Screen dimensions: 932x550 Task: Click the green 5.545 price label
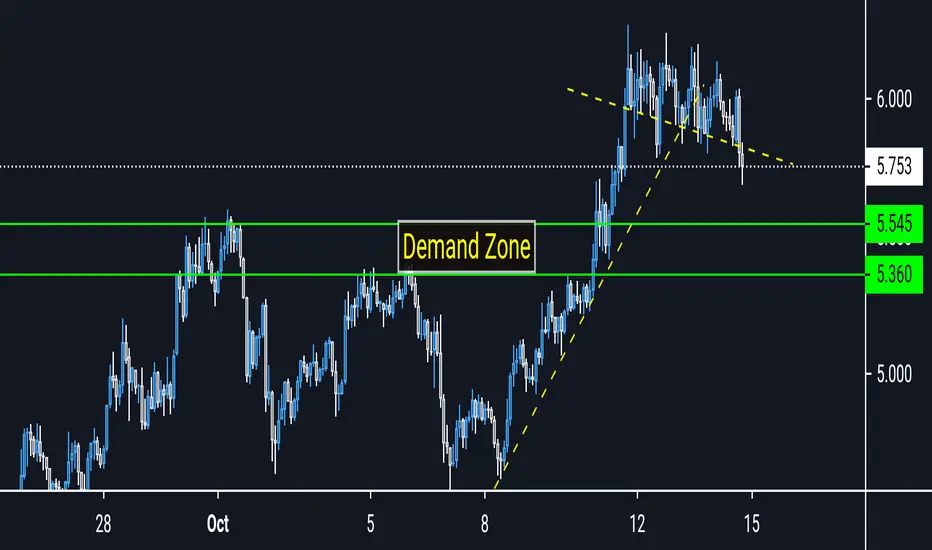[894, 224]
